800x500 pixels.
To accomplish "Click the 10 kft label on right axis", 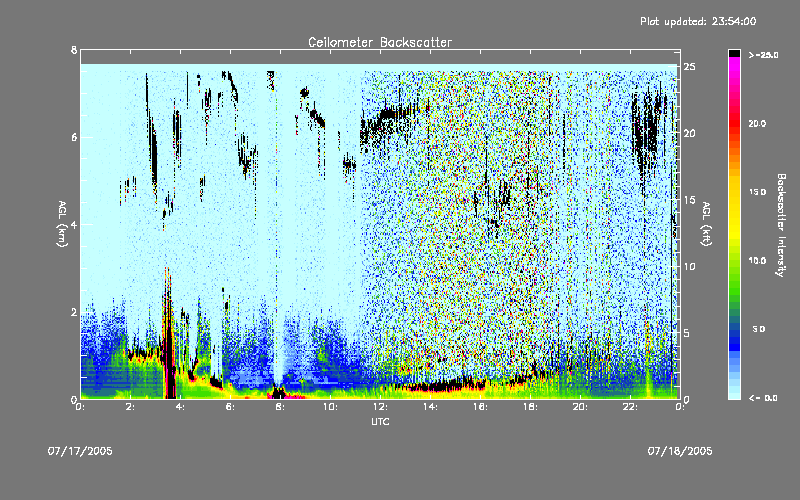I will point(690,266).
